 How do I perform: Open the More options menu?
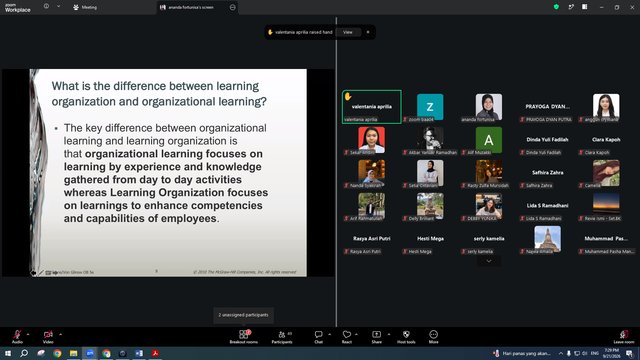tap(433, 337)
